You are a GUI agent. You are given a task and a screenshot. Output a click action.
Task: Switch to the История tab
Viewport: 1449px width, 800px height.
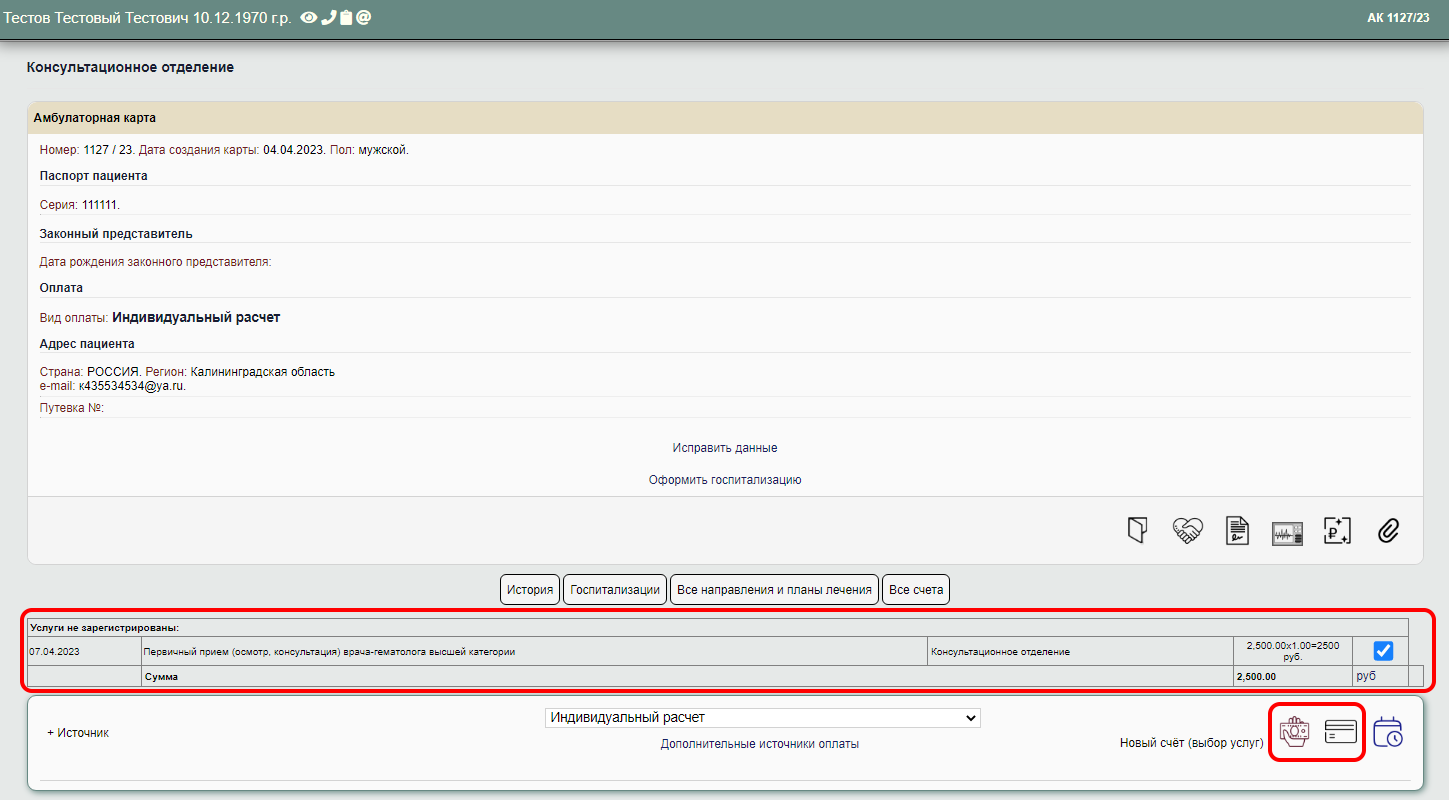[x=529, y=590]
